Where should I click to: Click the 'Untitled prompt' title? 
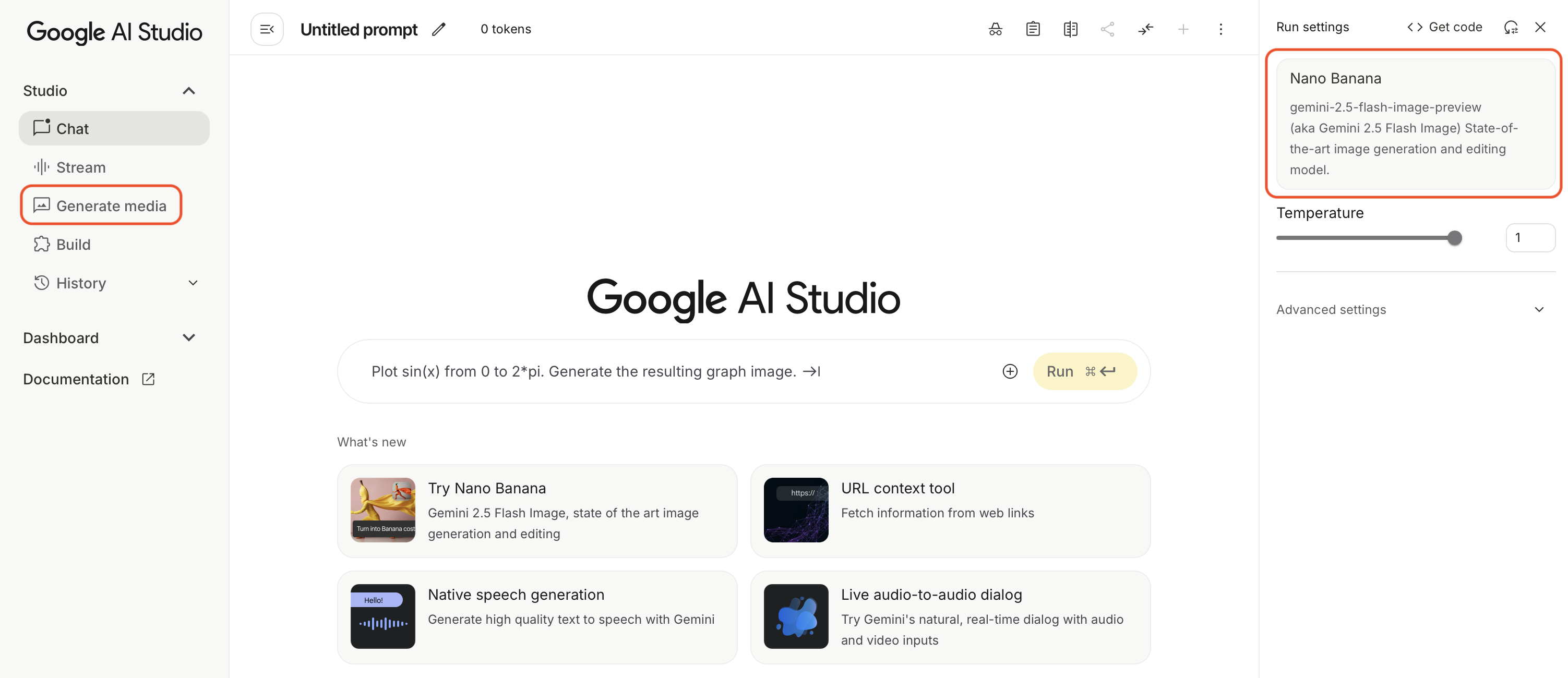pos(358,29)
